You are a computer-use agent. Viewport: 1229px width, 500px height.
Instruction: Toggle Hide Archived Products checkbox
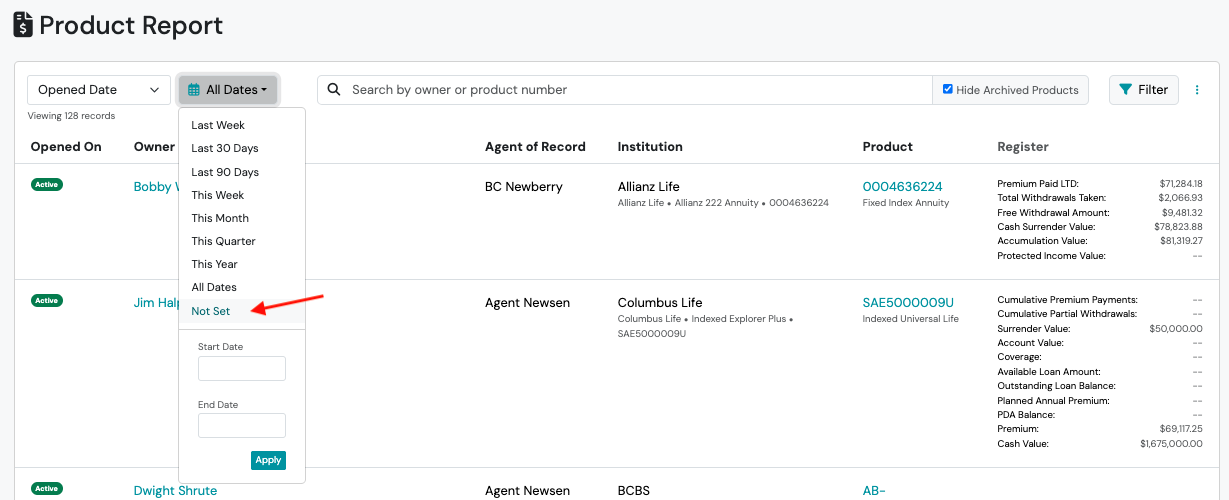(948, 89)
